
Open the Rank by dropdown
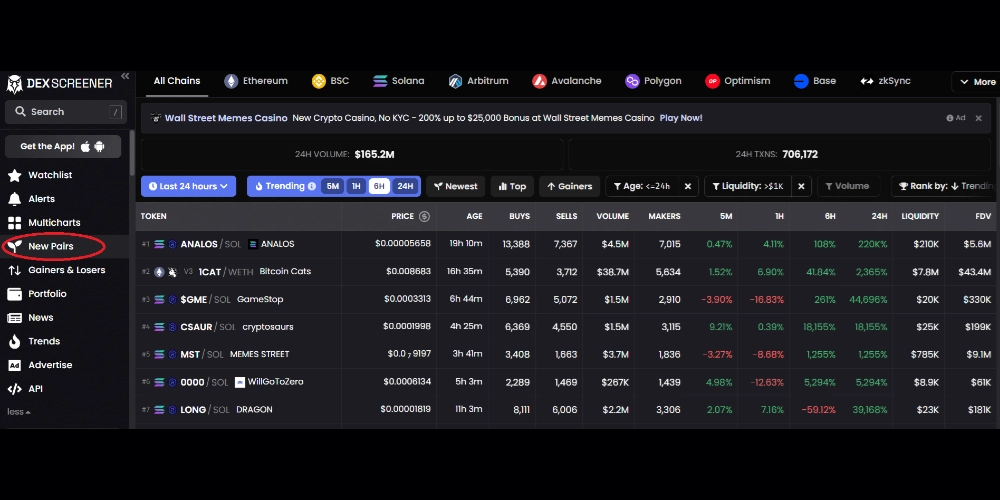945,186
